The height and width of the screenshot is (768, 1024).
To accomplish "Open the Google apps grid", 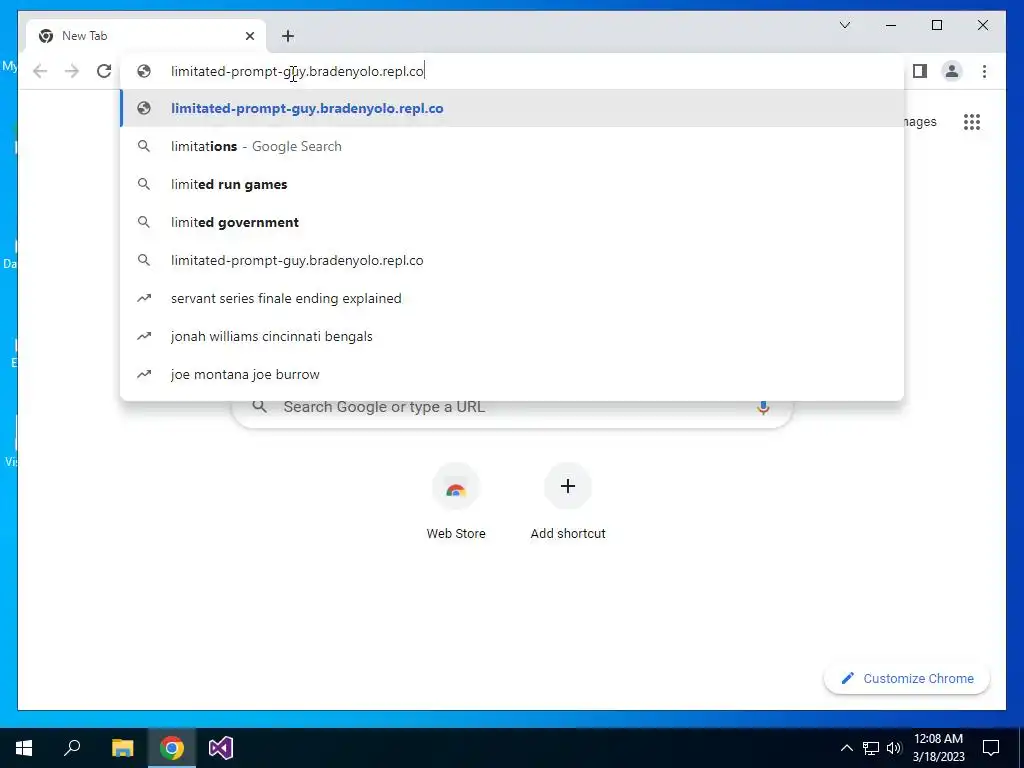I will 972,121.
